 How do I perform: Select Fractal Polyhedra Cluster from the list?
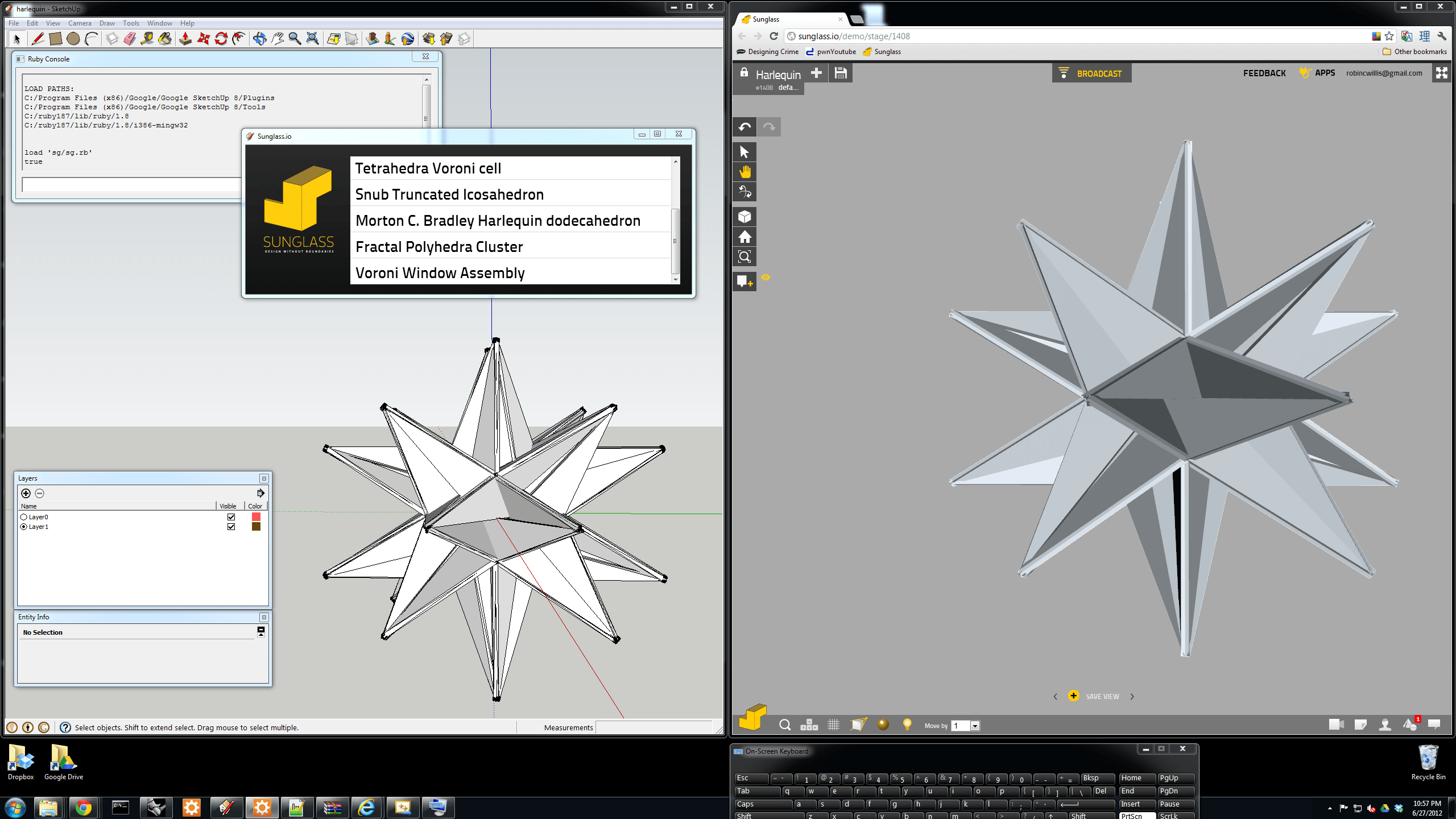(x=439, y=247)
